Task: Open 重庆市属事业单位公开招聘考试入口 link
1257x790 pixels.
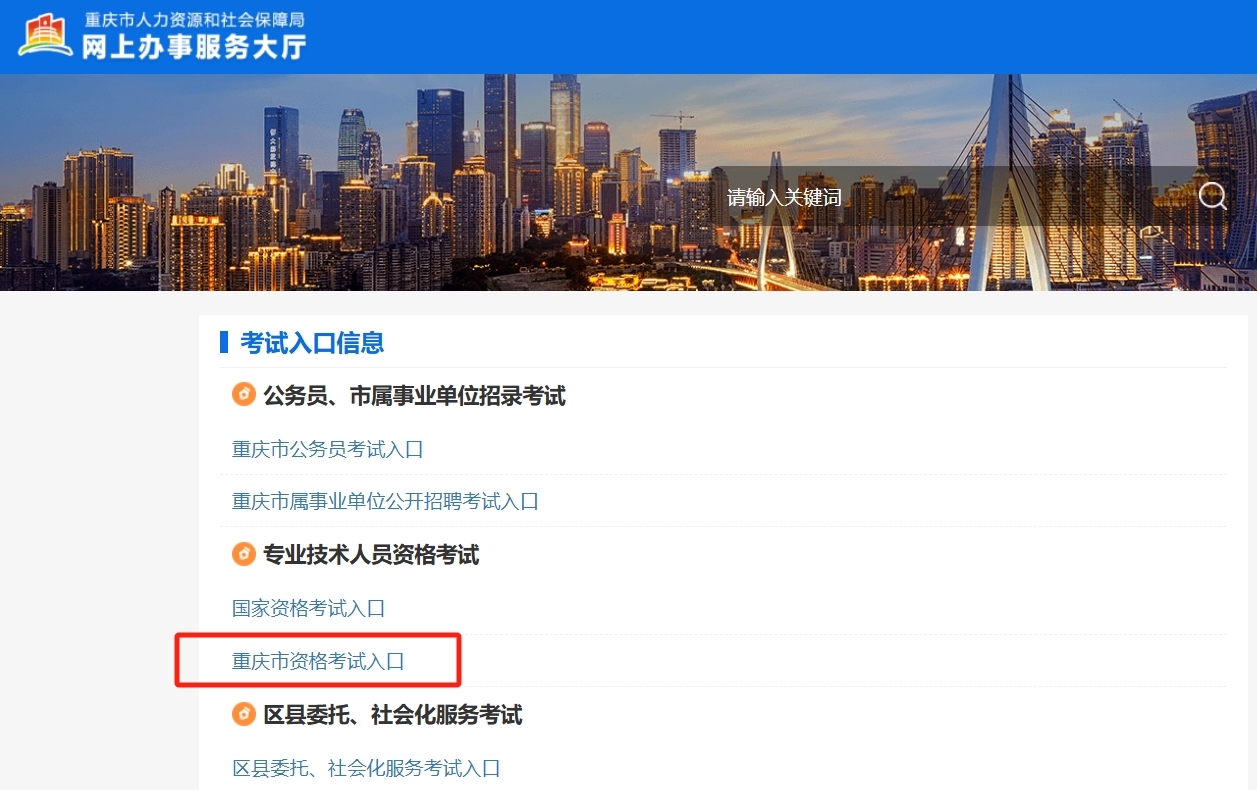Action: coord(385,501)
